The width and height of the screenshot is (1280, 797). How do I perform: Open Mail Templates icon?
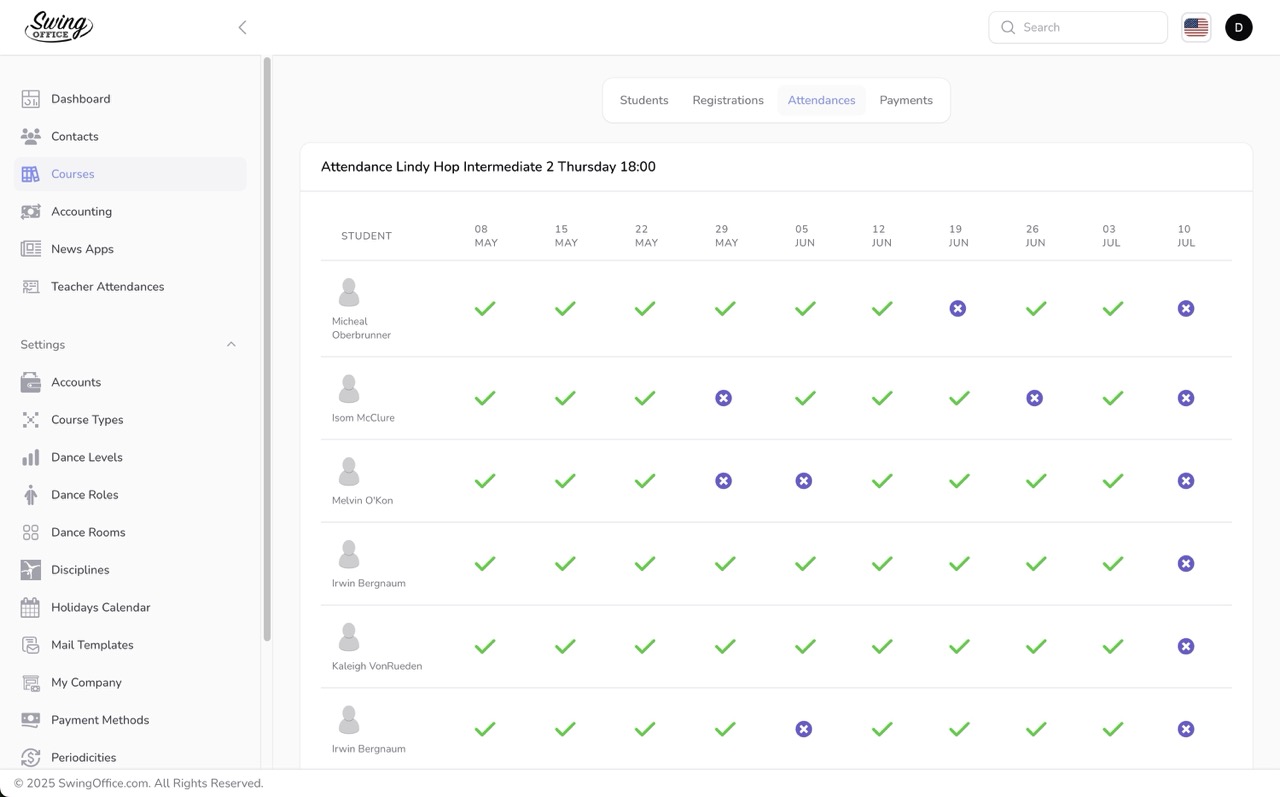pyautogui.click(x=31, y=645)
